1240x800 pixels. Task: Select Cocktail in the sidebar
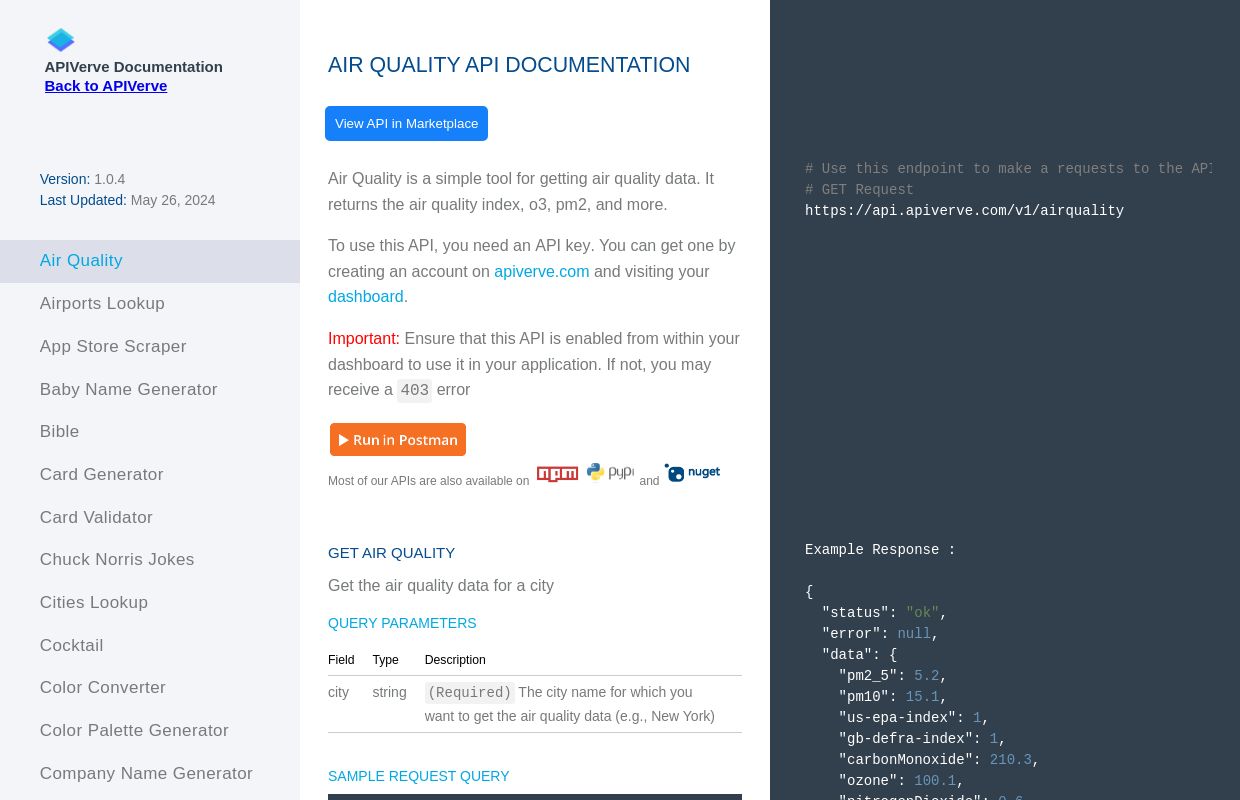click(x=150, y=646)
